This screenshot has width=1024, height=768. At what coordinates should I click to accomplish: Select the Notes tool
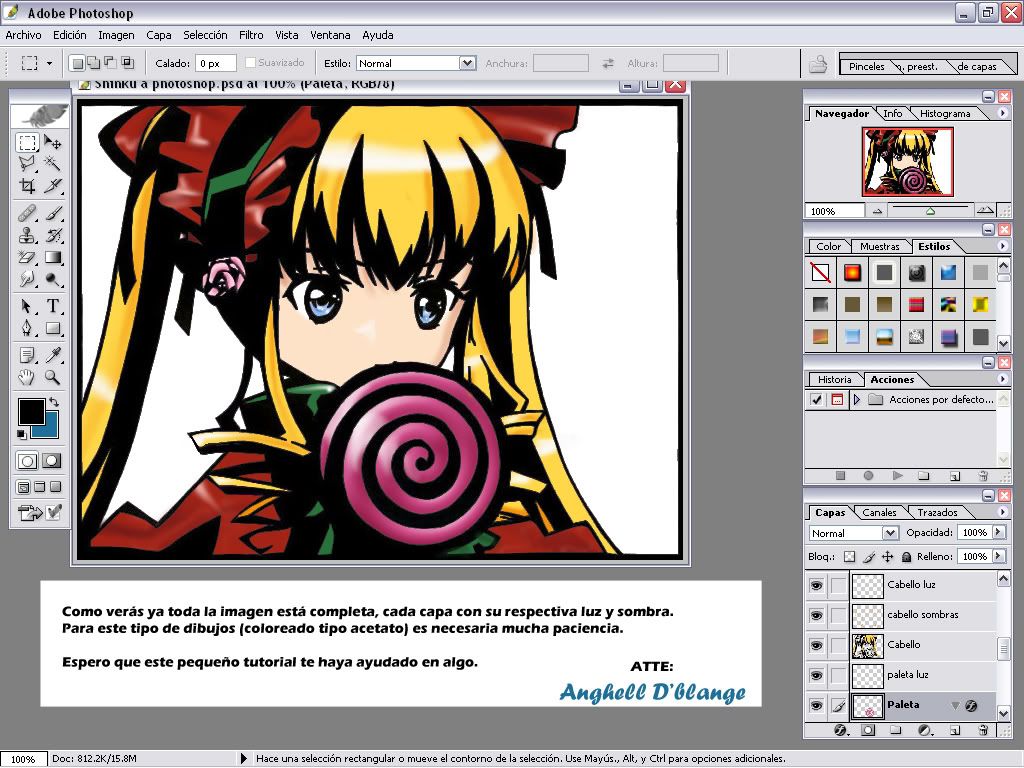(27, 355)
